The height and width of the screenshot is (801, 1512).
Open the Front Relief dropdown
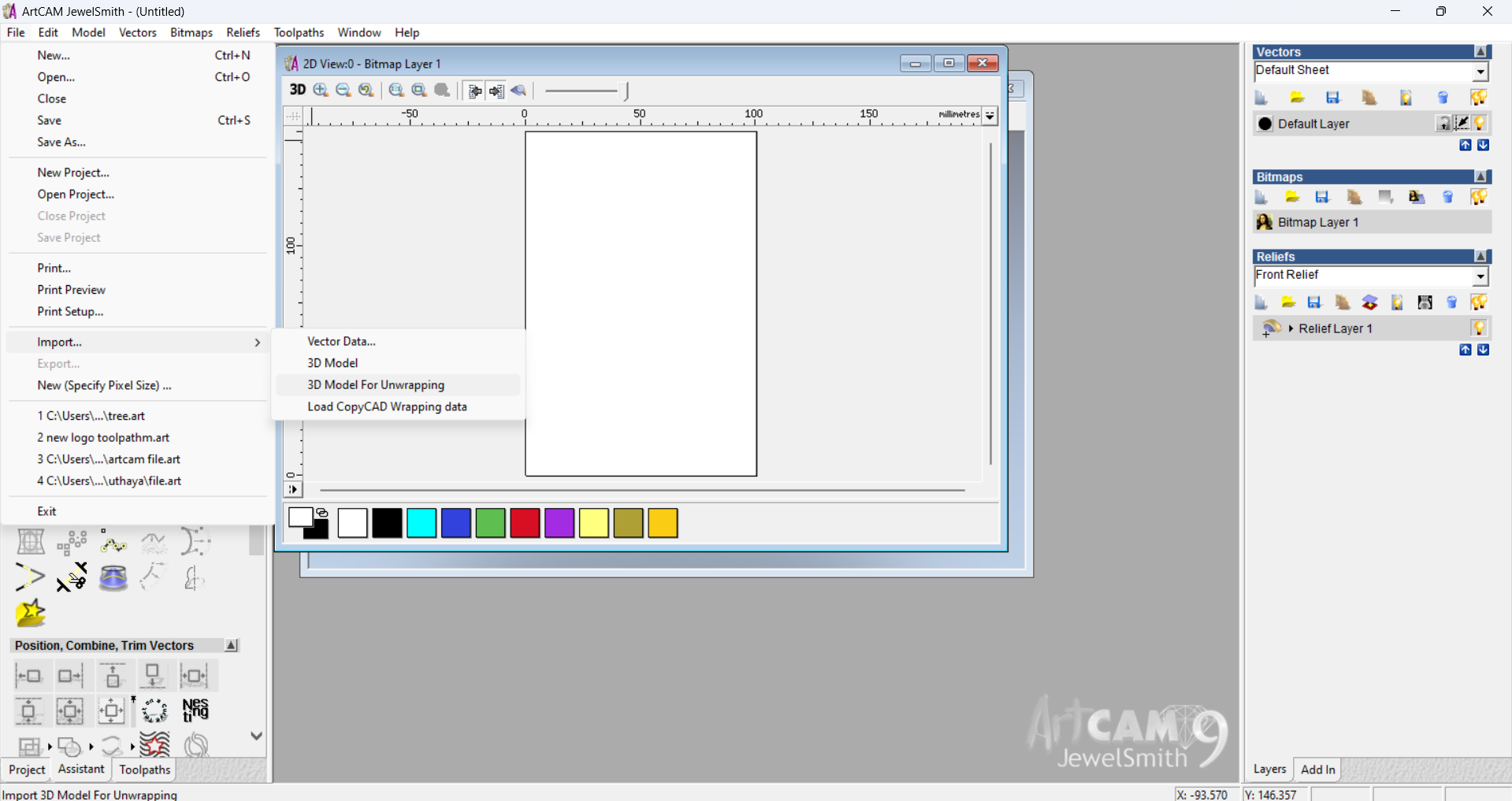click(1480, 276)
